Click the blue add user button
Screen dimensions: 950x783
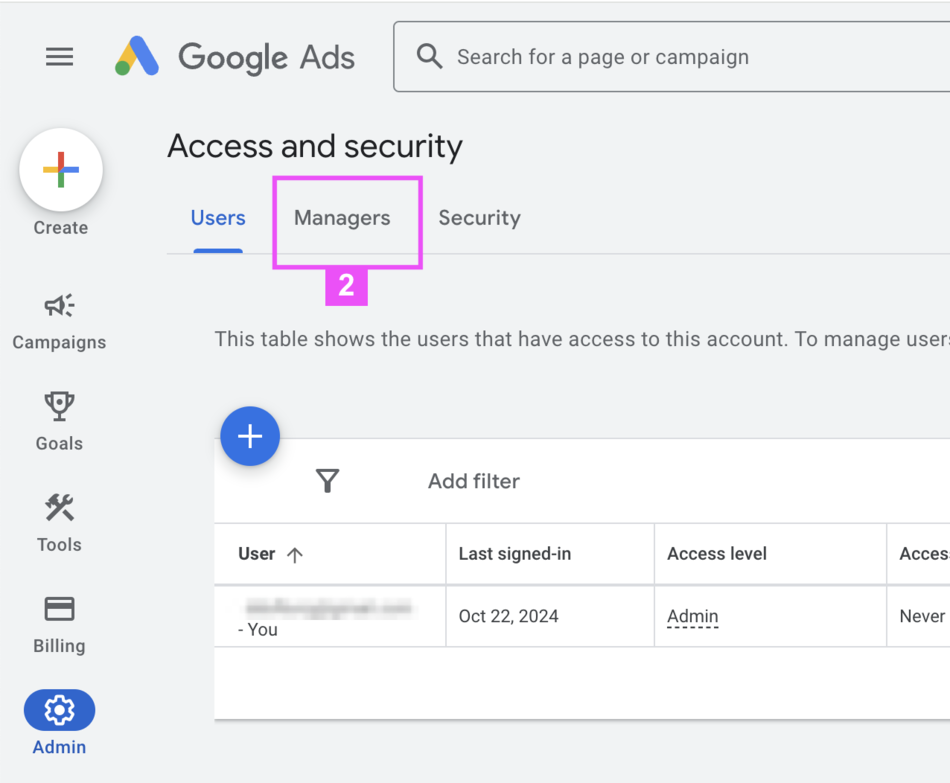(250, 436)
